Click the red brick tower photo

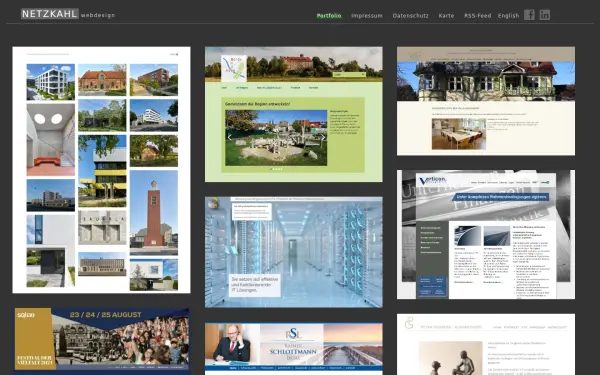click(154, 212)
